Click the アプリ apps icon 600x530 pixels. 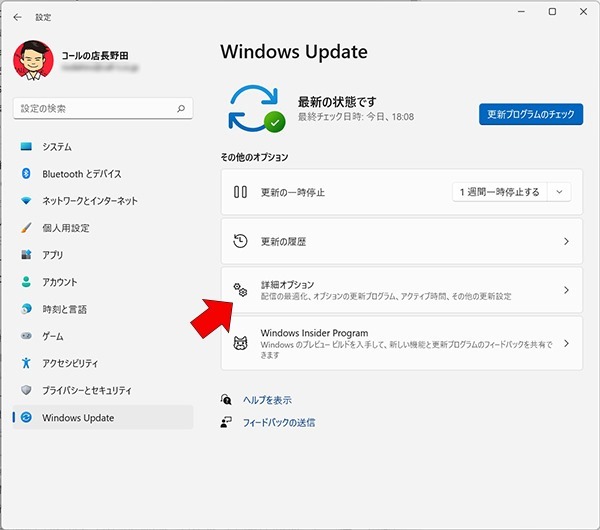point(26,254)
